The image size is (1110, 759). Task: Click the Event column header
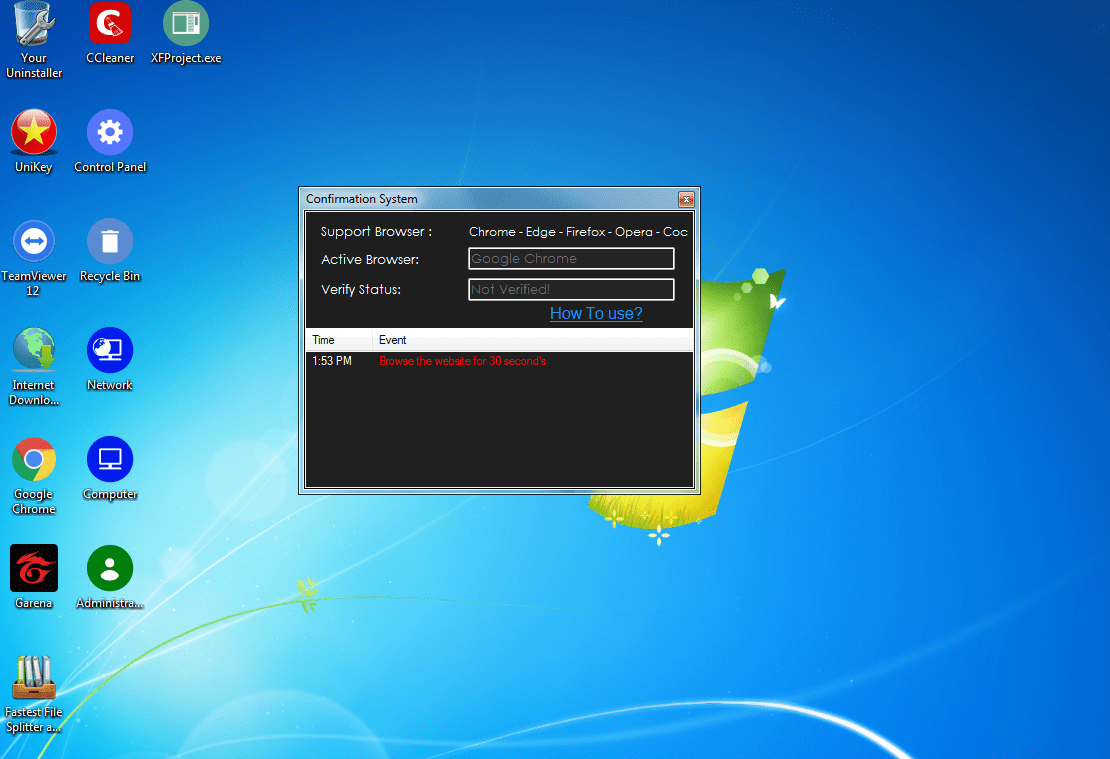532,340
